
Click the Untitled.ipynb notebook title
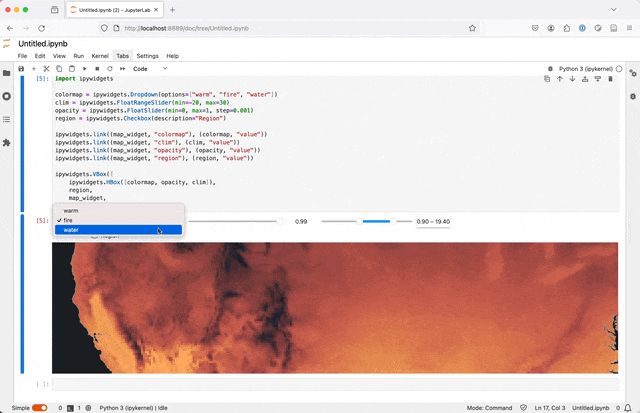tap(43, 44)
